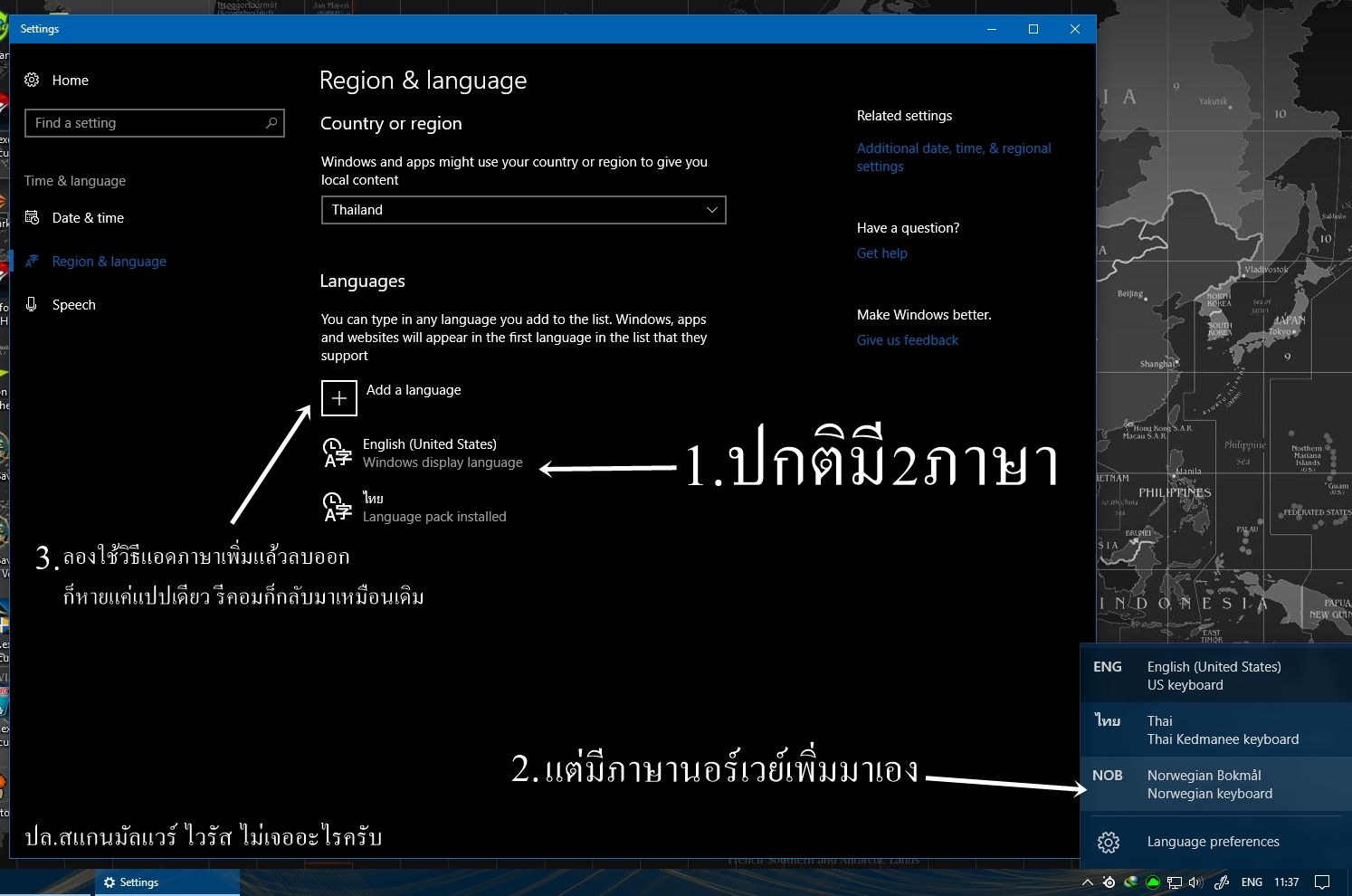This screenshot has width=1352, height=896.
Task: Click the Get help link
Action: pyautogui.click(x=882, y=253)
